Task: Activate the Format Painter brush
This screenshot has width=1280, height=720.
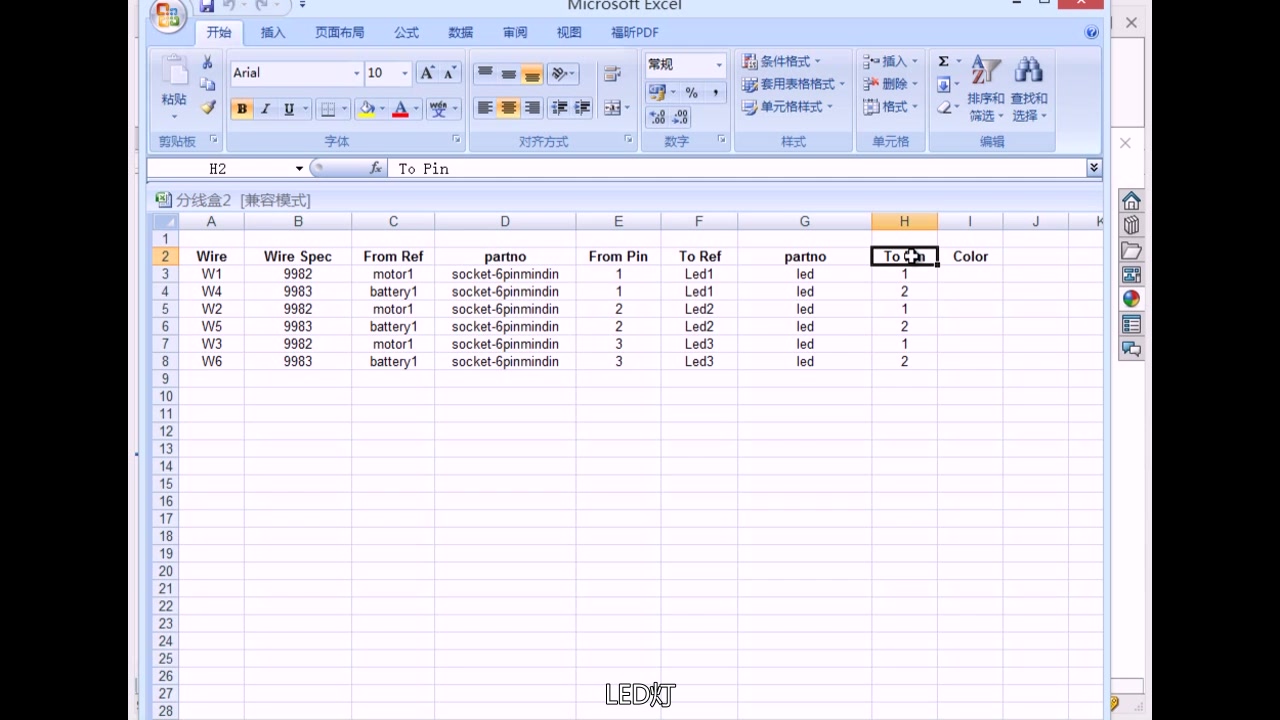Action: click(207, 107)
